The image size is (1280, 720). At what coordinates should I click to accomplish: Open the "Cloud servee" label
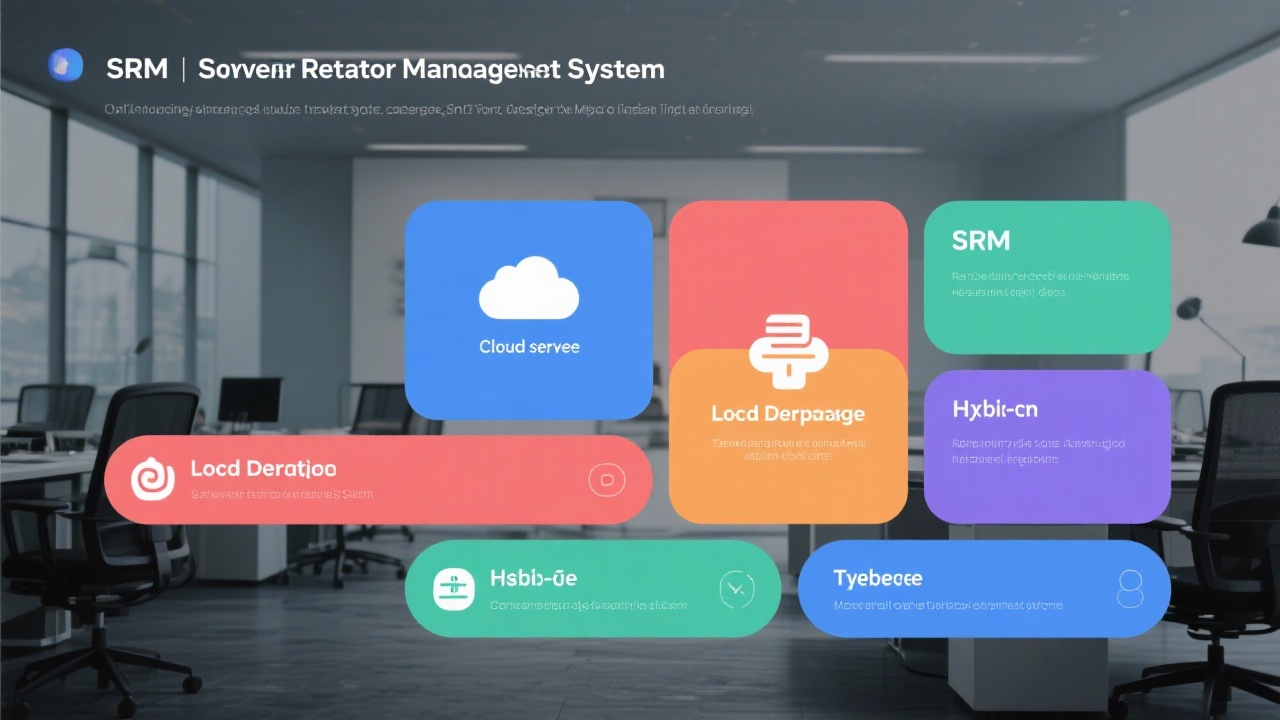pyautogui.click(x=529, y=347)
